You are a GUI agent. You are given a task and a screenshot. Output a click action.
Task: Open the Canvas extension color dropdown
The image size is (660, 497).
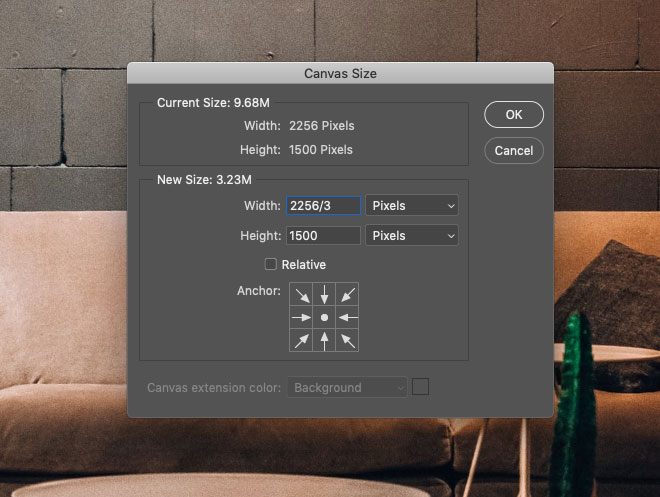[347, 387]
